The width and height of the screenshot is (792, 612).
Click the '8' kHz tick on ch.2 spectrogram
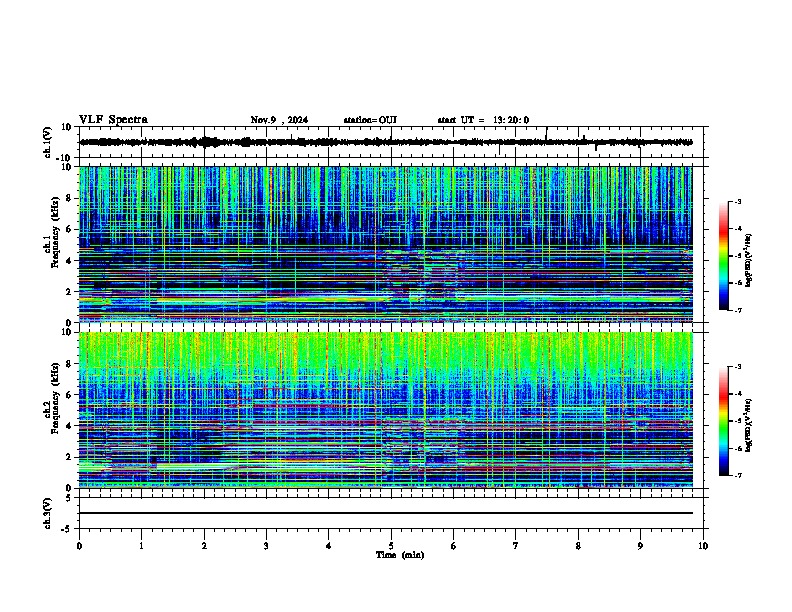(x=69, y=364)
